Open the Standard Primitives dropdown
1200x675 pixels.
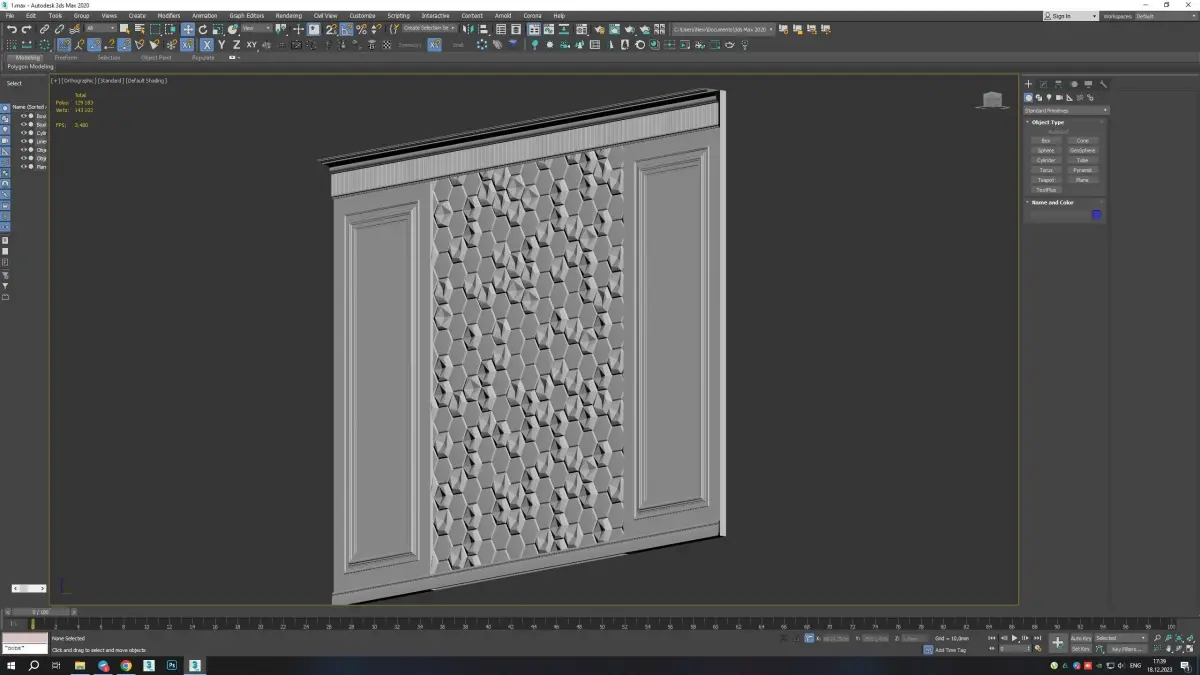pos(1066,110)
